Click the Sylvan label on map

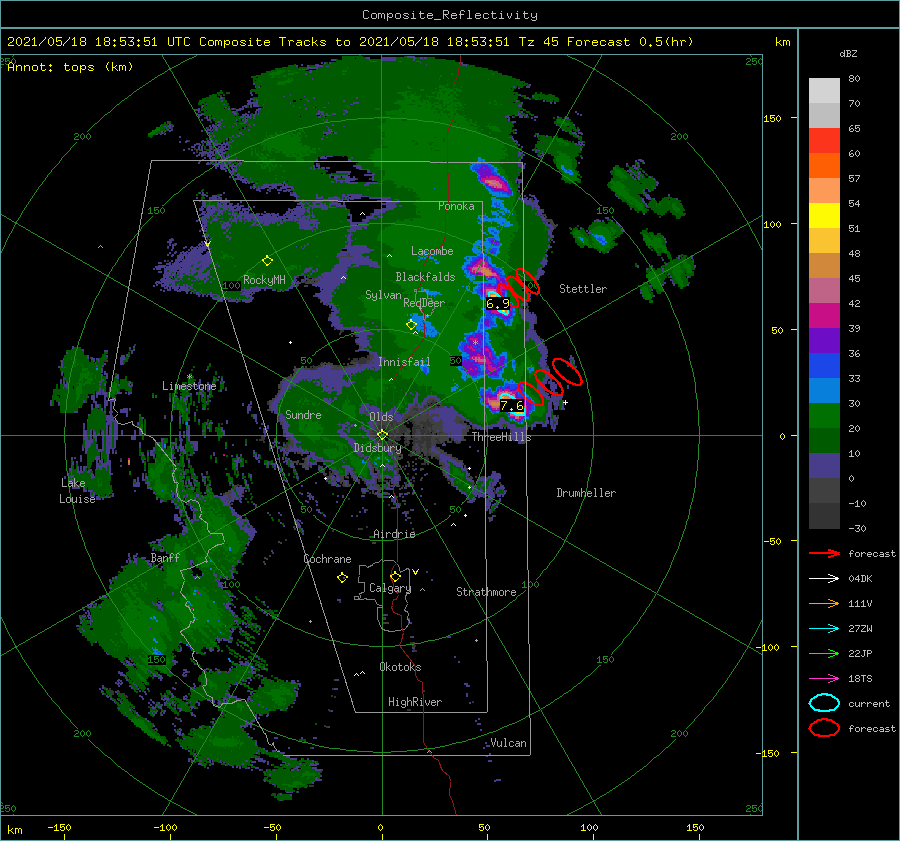click(x=383, y=295)
